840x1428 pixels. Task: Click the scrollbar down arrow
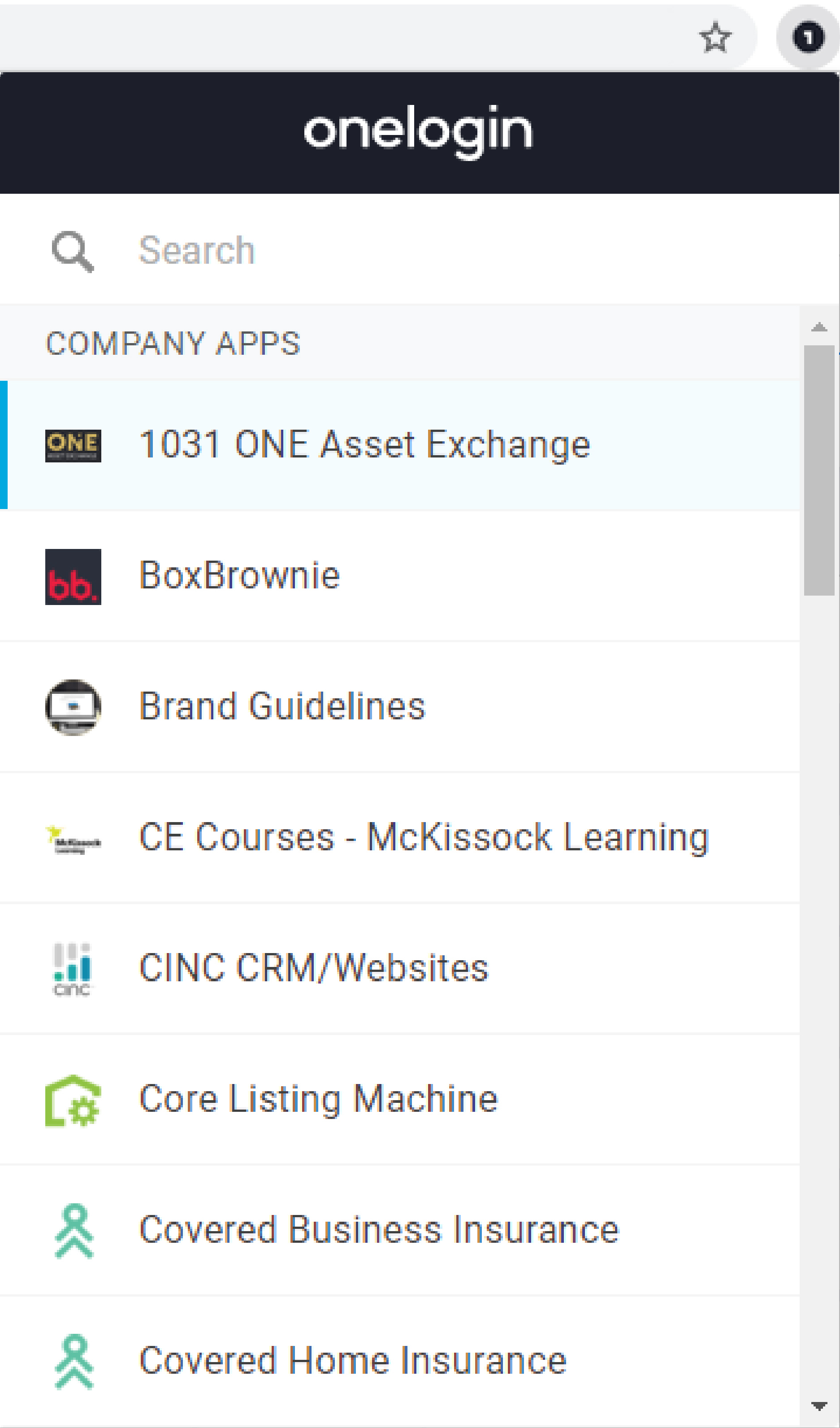[x=819, y=1406]
